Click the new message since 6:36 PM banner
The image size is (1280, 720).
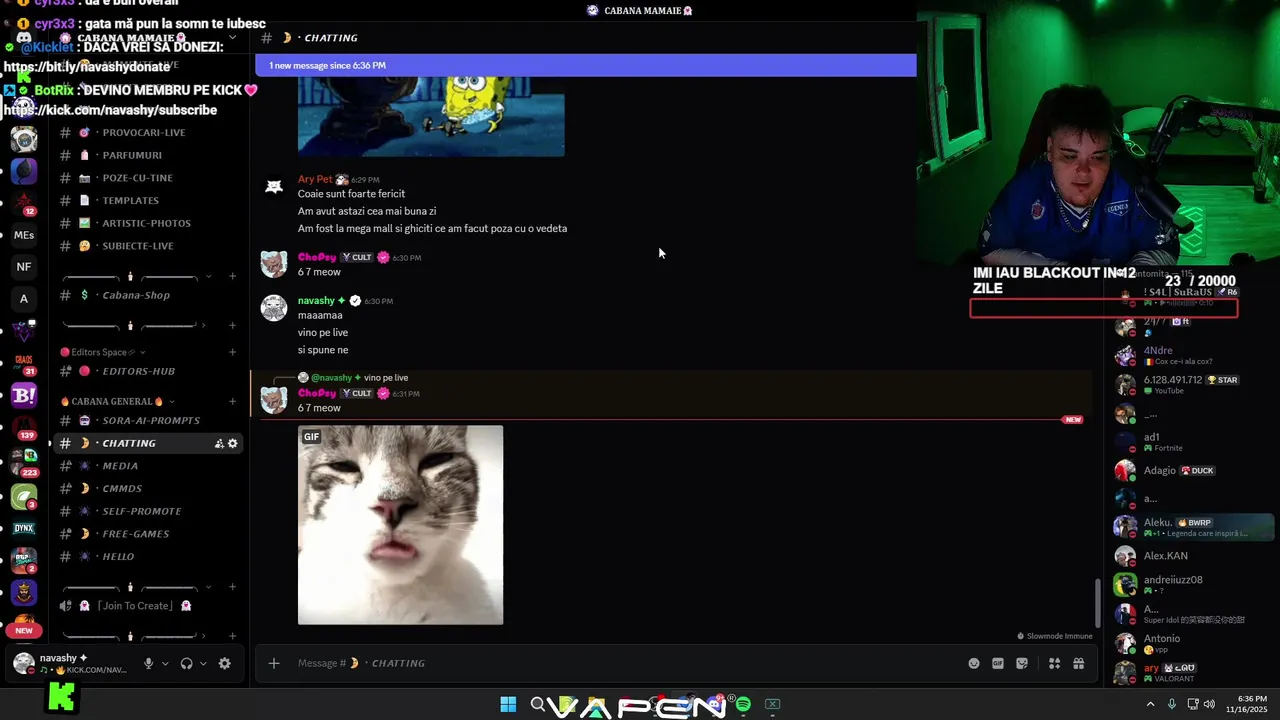585,65
